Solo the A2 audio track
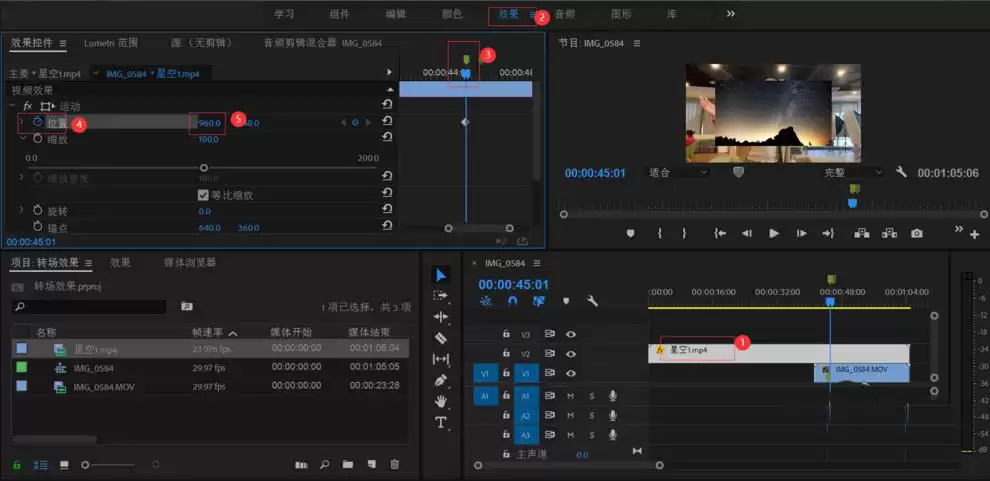 pyautogui.click(x=592, y=415)
